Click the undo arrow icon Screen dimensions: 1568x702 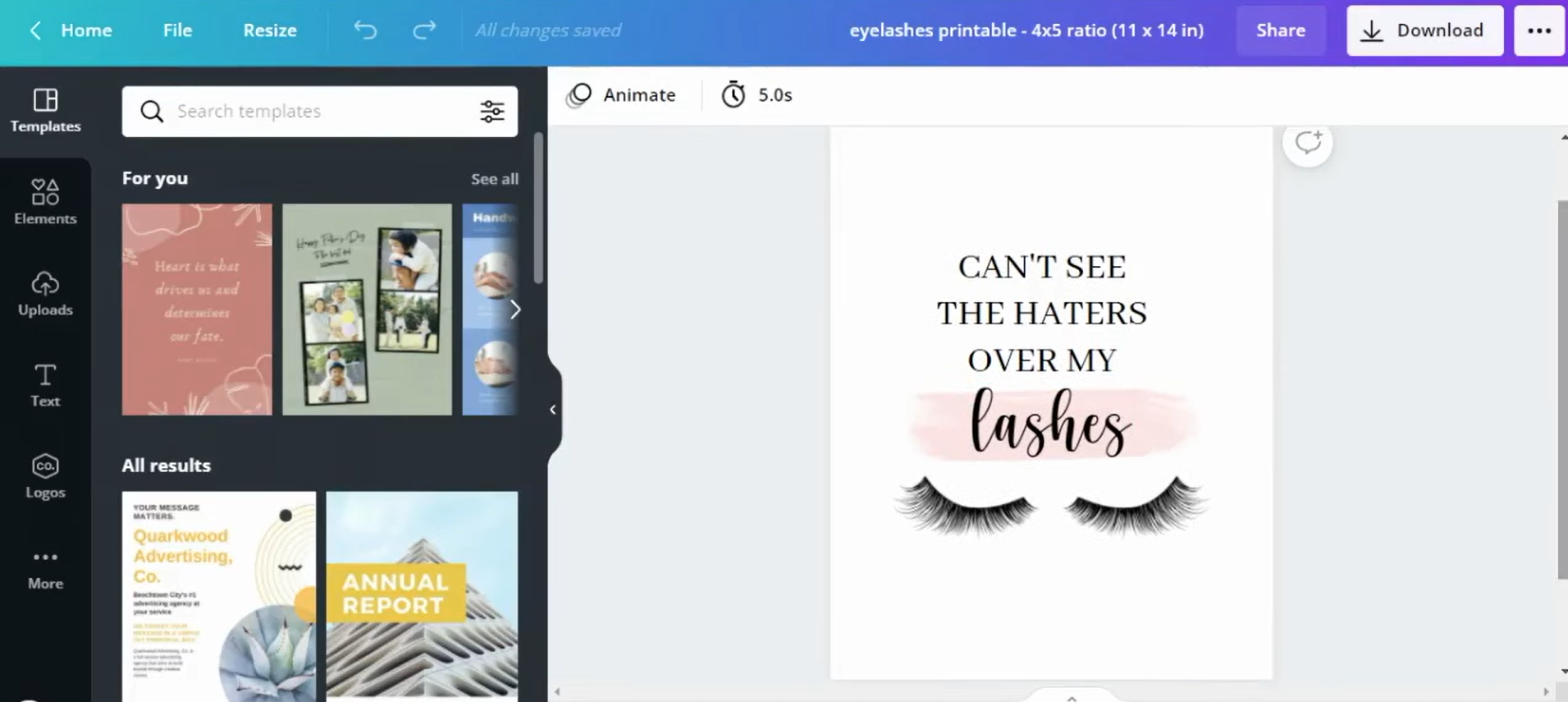(x=365, y=30)
